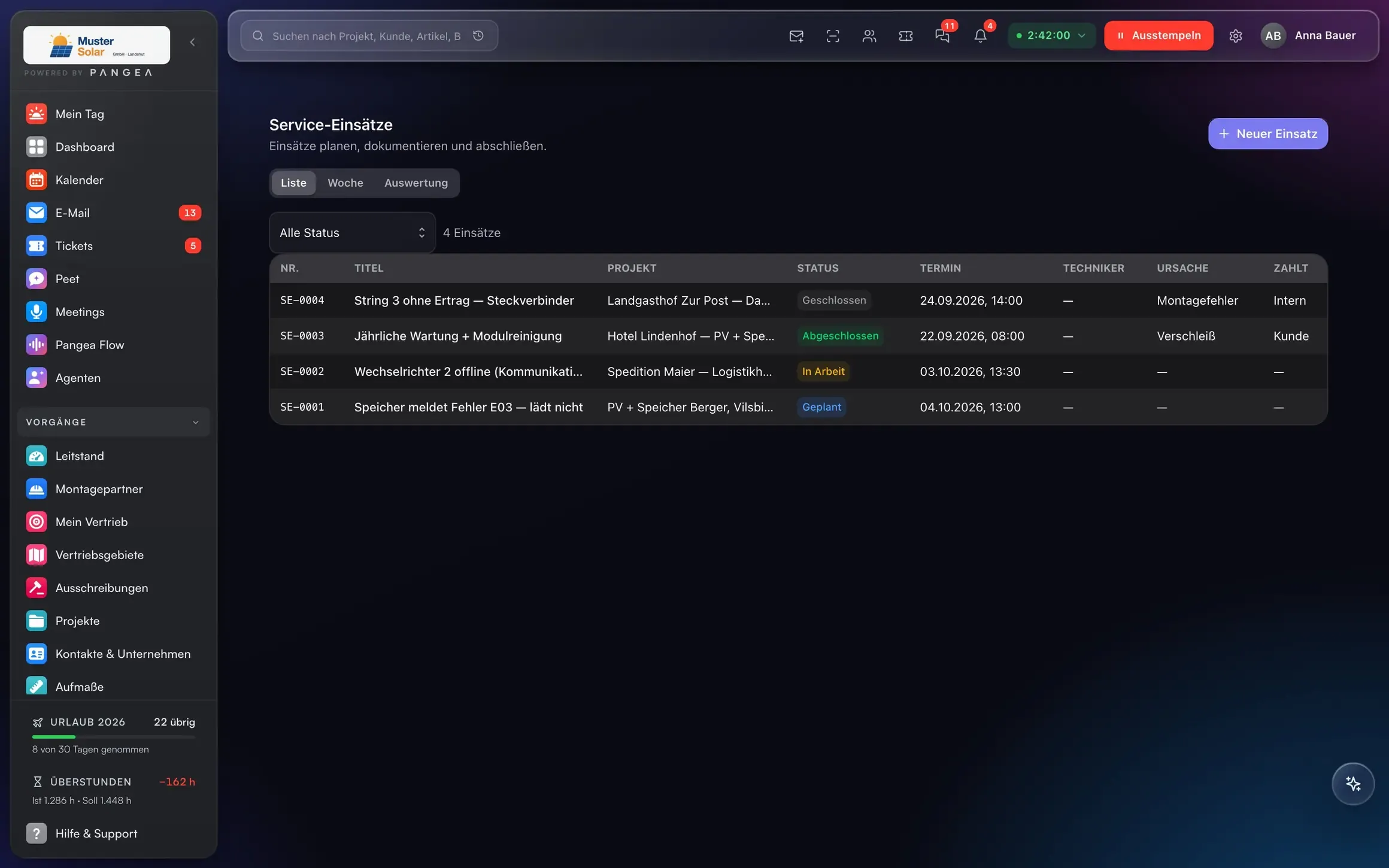This screenshot has width=1389, height=868.
Task: Switch to the Woche tab
Action: click(x=345, y=183)
